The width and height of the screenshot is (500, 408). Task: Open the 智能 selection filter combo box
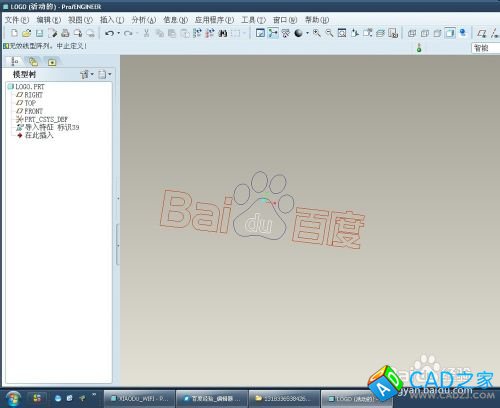[485, 48]
